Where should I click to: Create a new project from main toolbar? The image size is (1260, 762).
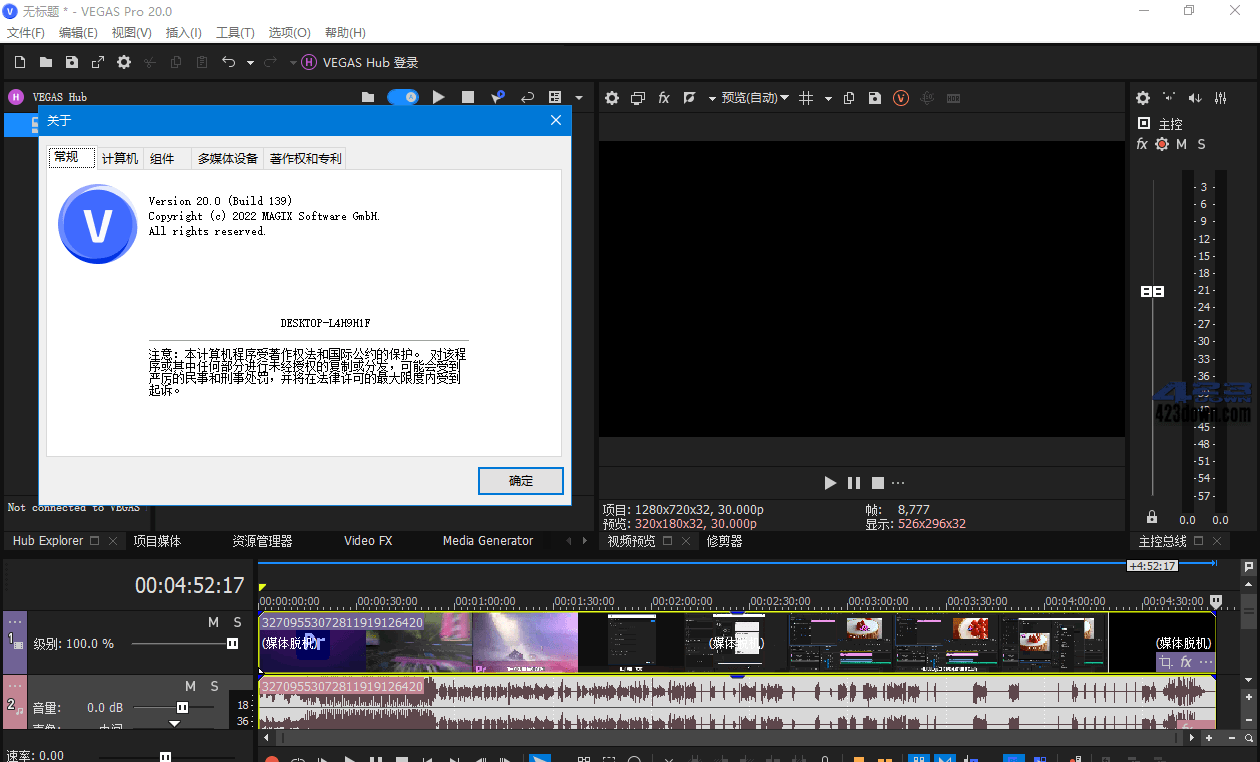(x=19, y=62)
